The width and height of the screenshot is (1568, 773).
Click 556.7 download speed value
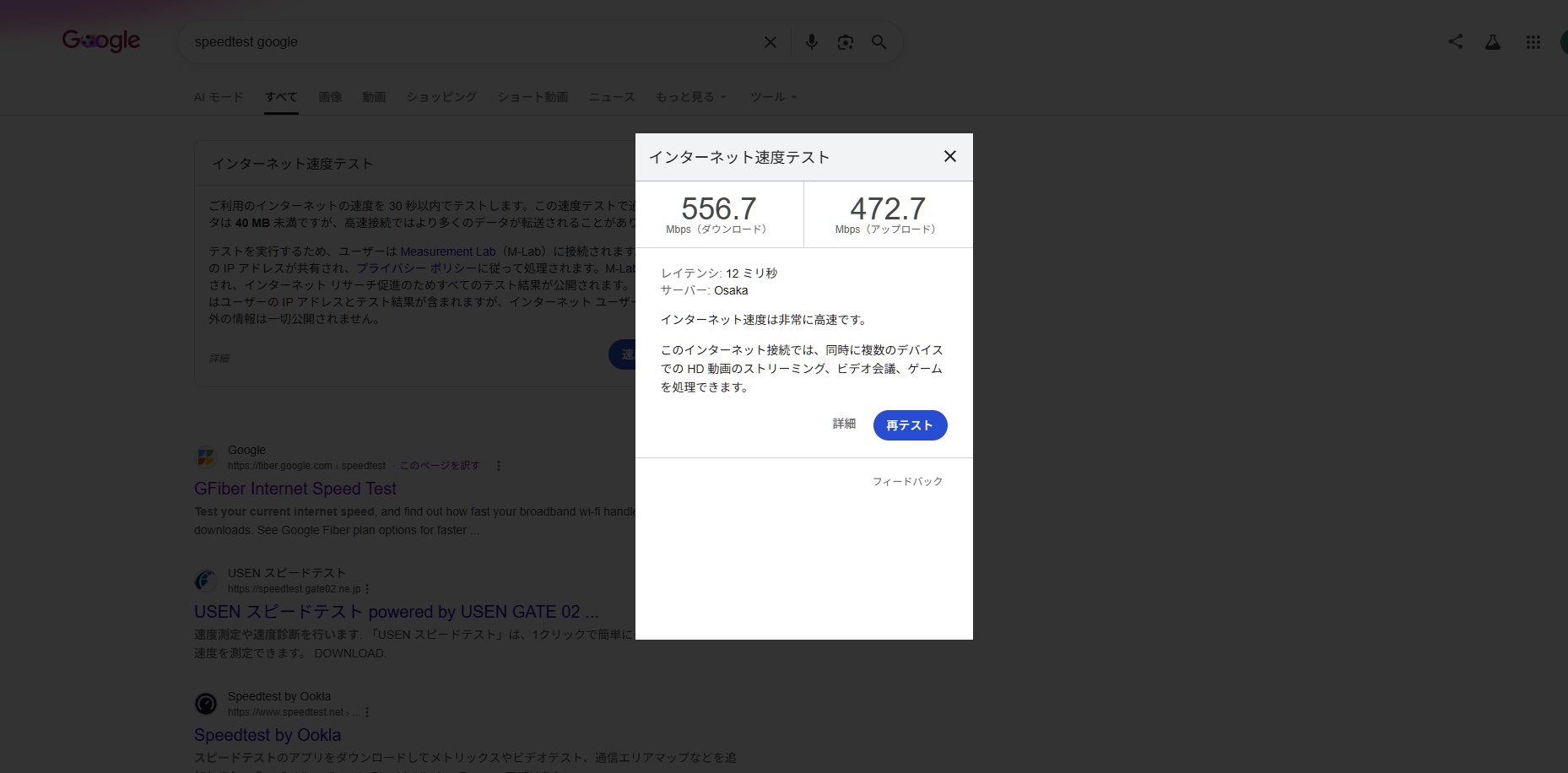[x=719, y=208]
